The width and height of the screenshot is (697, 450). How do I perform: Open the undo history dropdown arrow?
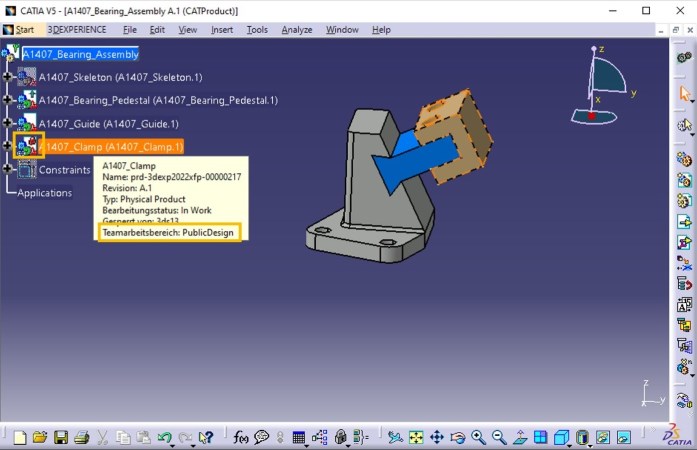pos(172,445)
